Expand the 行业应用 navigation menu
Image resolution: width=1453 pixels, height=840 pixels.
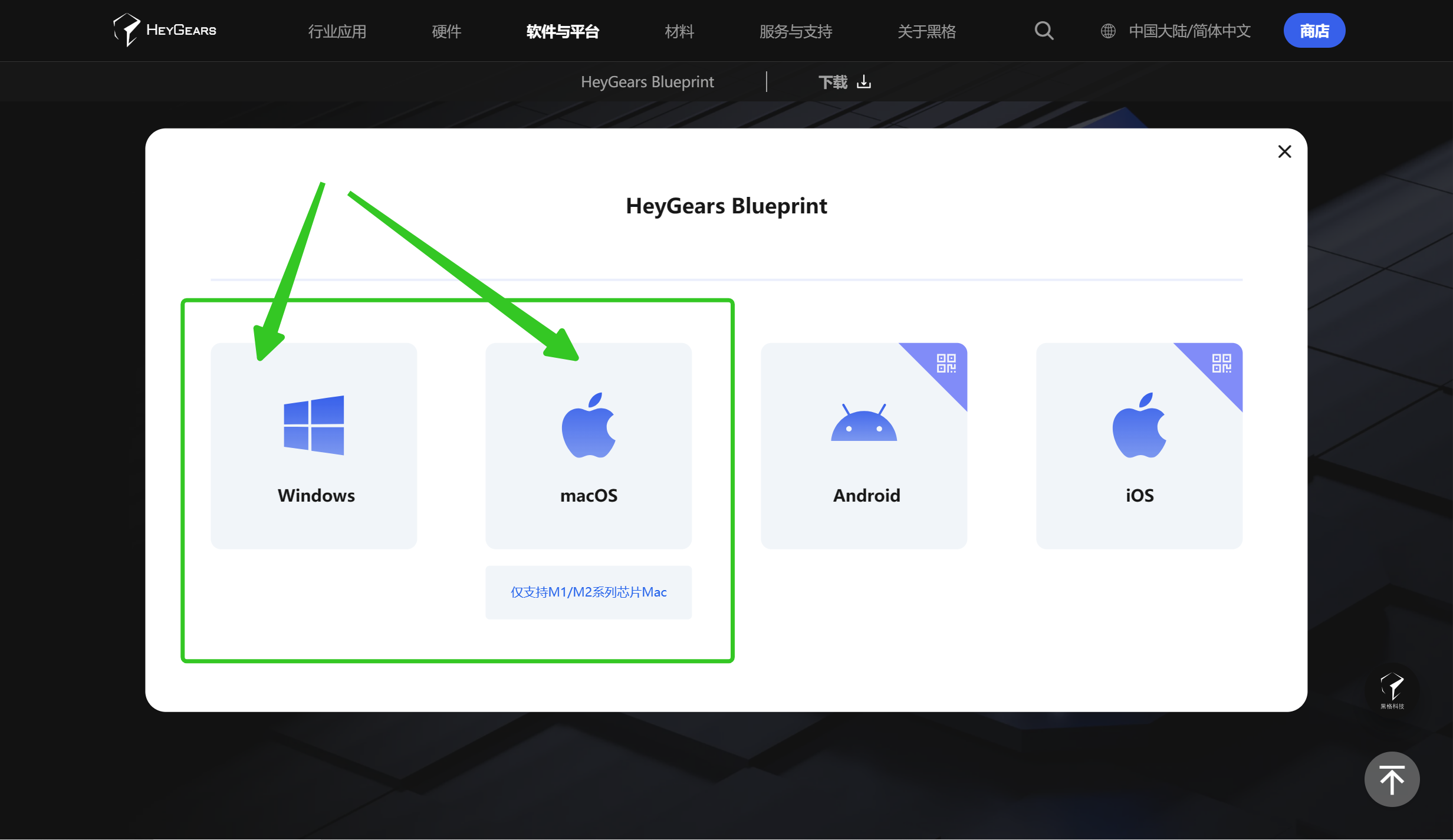(337, 31)
